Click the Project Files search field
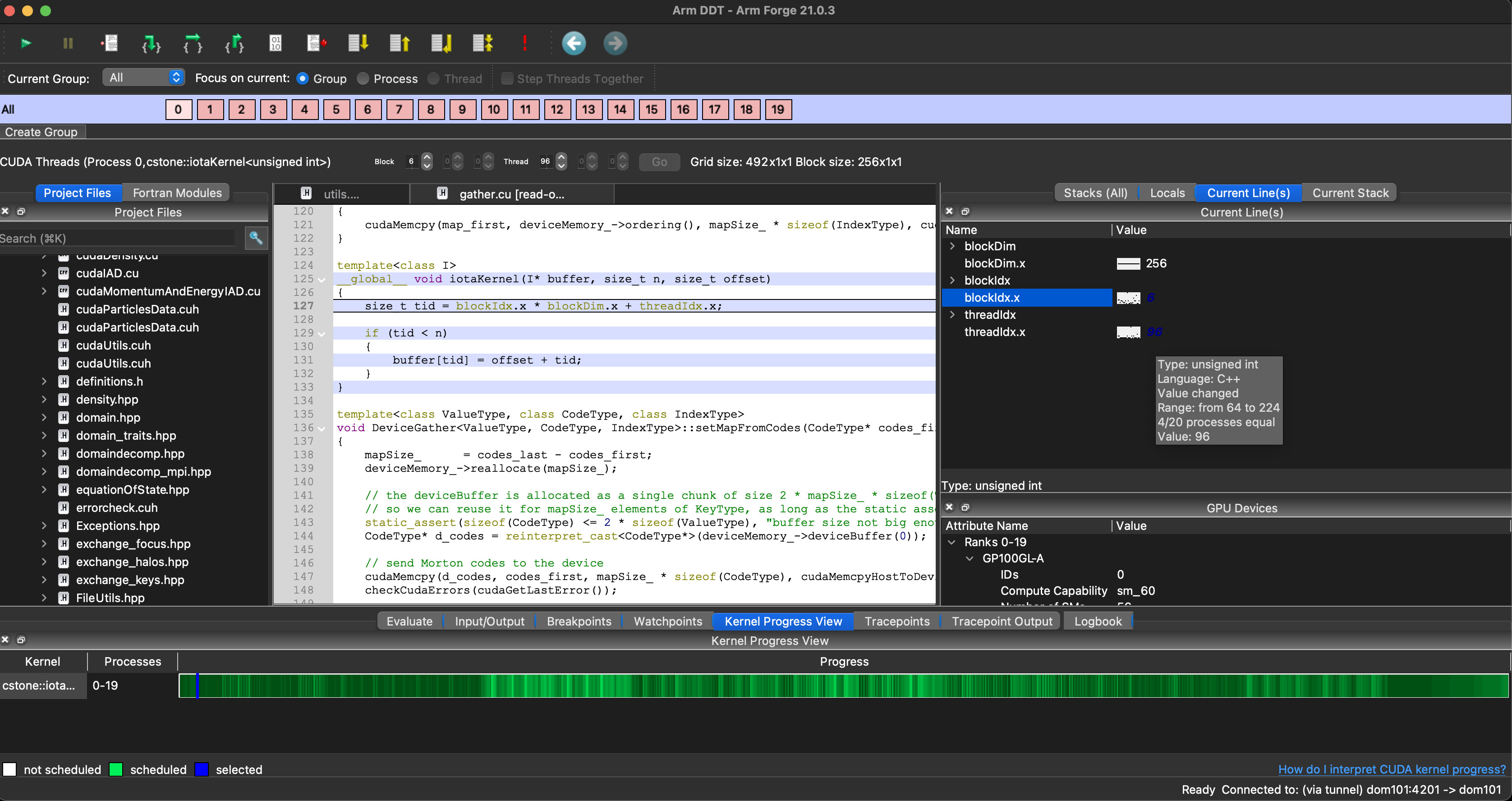This screenshot has height=801, width=1512. pos(117,238)
